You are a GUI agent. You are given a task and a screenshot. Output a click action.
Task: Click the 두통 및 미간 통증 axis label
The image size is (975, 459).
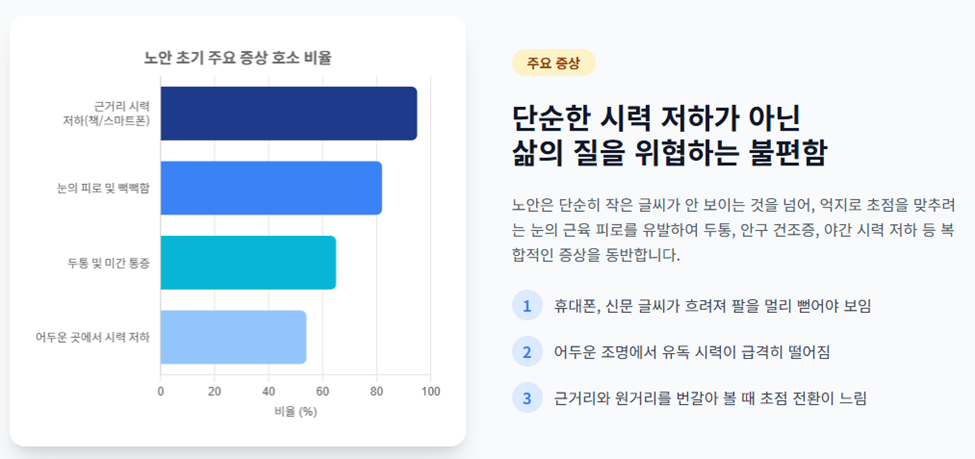[109, 262]
